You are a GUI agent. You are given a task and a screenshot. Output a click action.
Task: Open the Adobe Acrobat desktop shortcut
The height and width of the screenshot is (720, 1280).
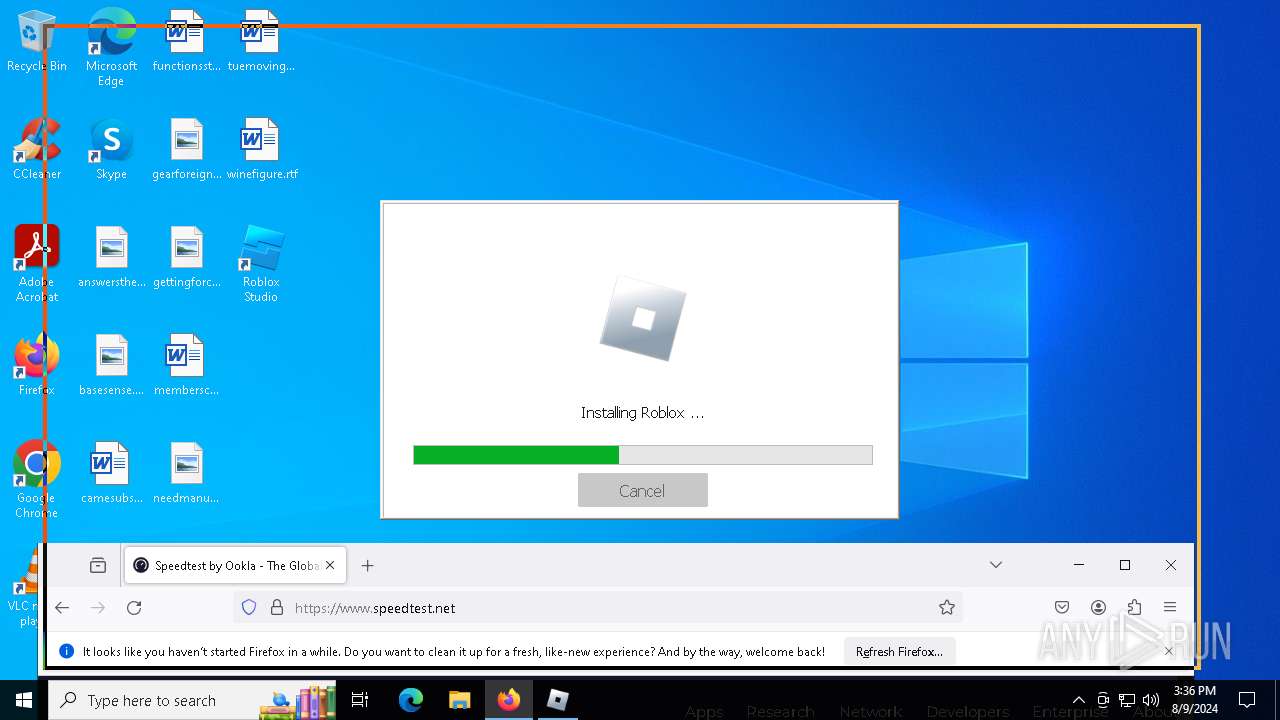36,263
